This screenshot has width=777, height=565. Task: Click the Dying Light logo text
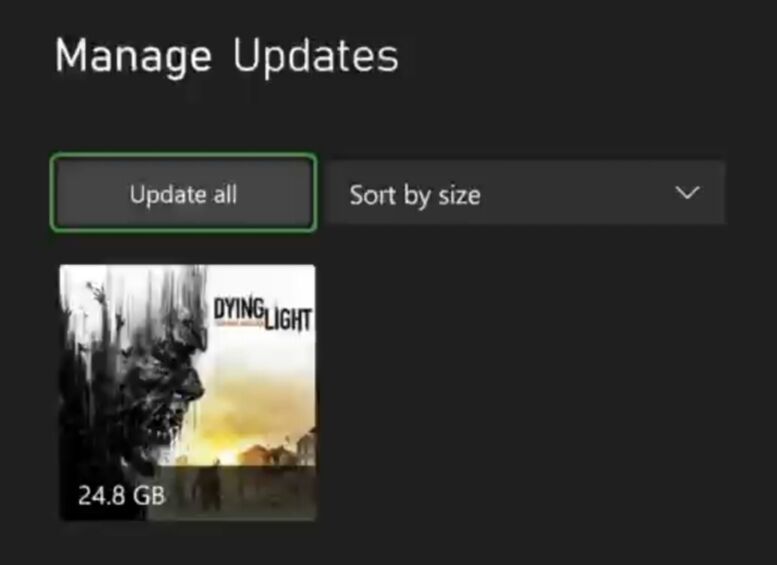click(x=262, y=313)
